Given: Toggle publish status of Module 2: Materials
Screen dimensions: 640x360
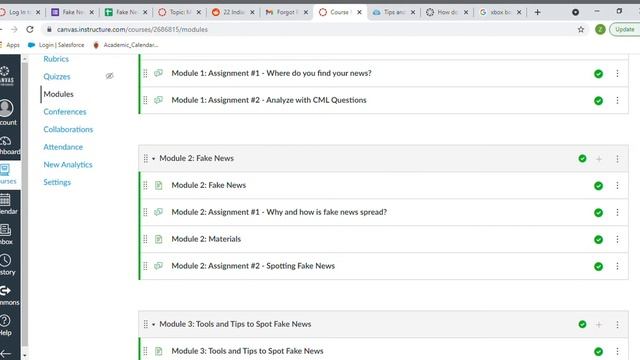Looking at the screenshot, I should (598, 240).
